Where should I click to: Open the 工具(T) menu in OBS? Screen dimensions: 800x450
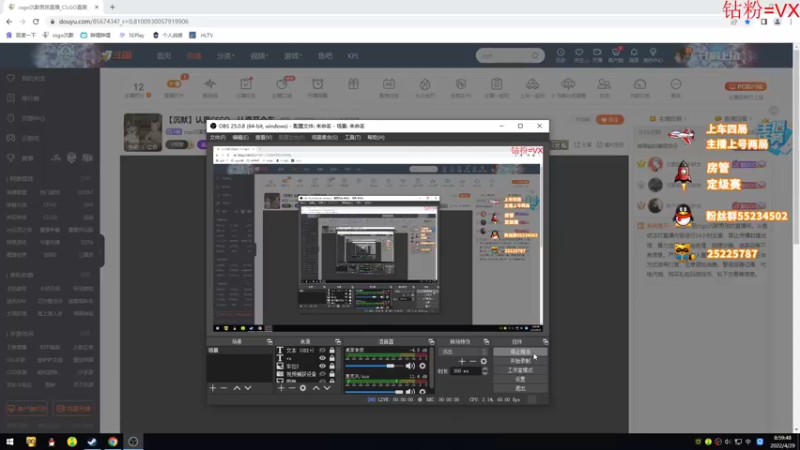[352, 137]
